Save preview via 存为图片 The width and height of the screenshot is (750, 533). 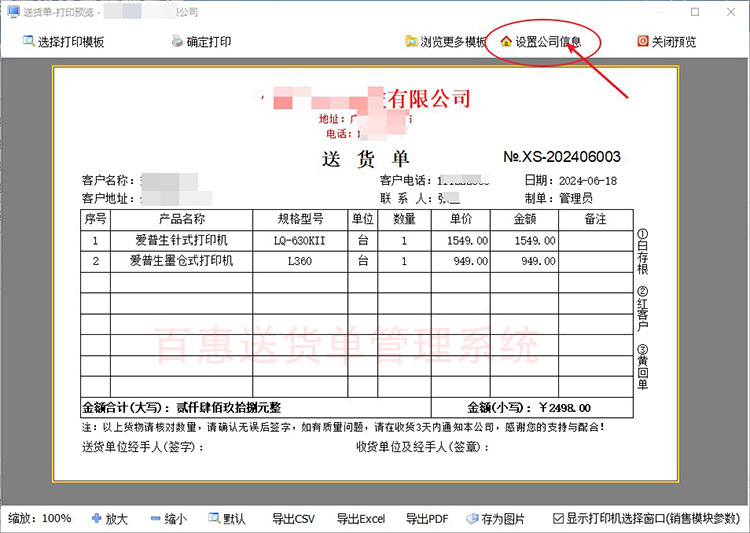point(496,519)
